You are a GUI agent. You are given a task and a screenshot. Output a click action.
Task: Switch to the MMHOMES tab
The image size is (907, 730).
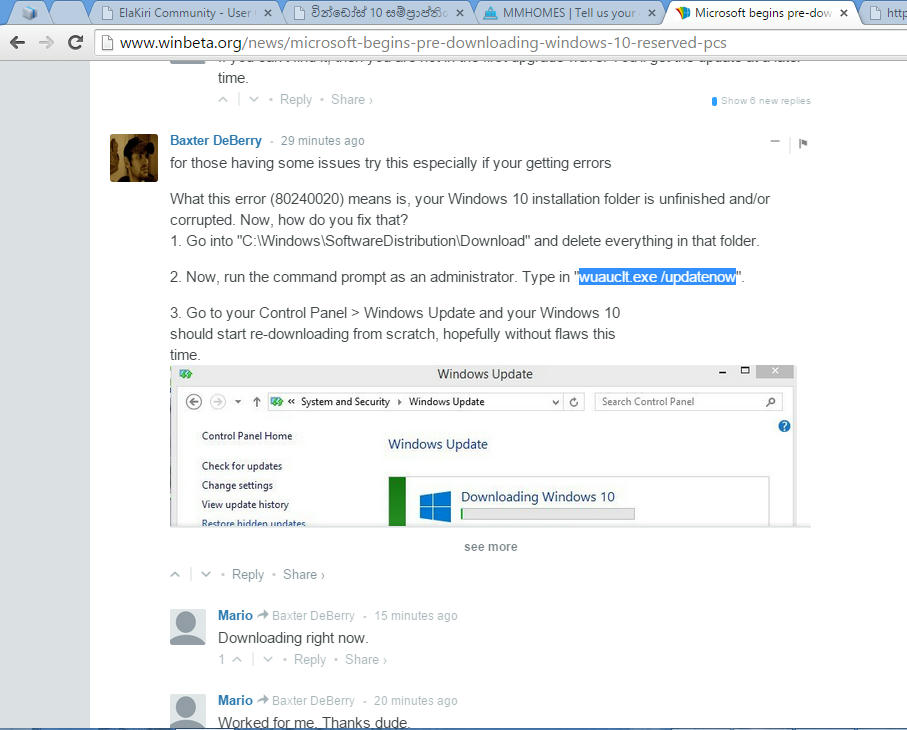[x=568, y=13]
